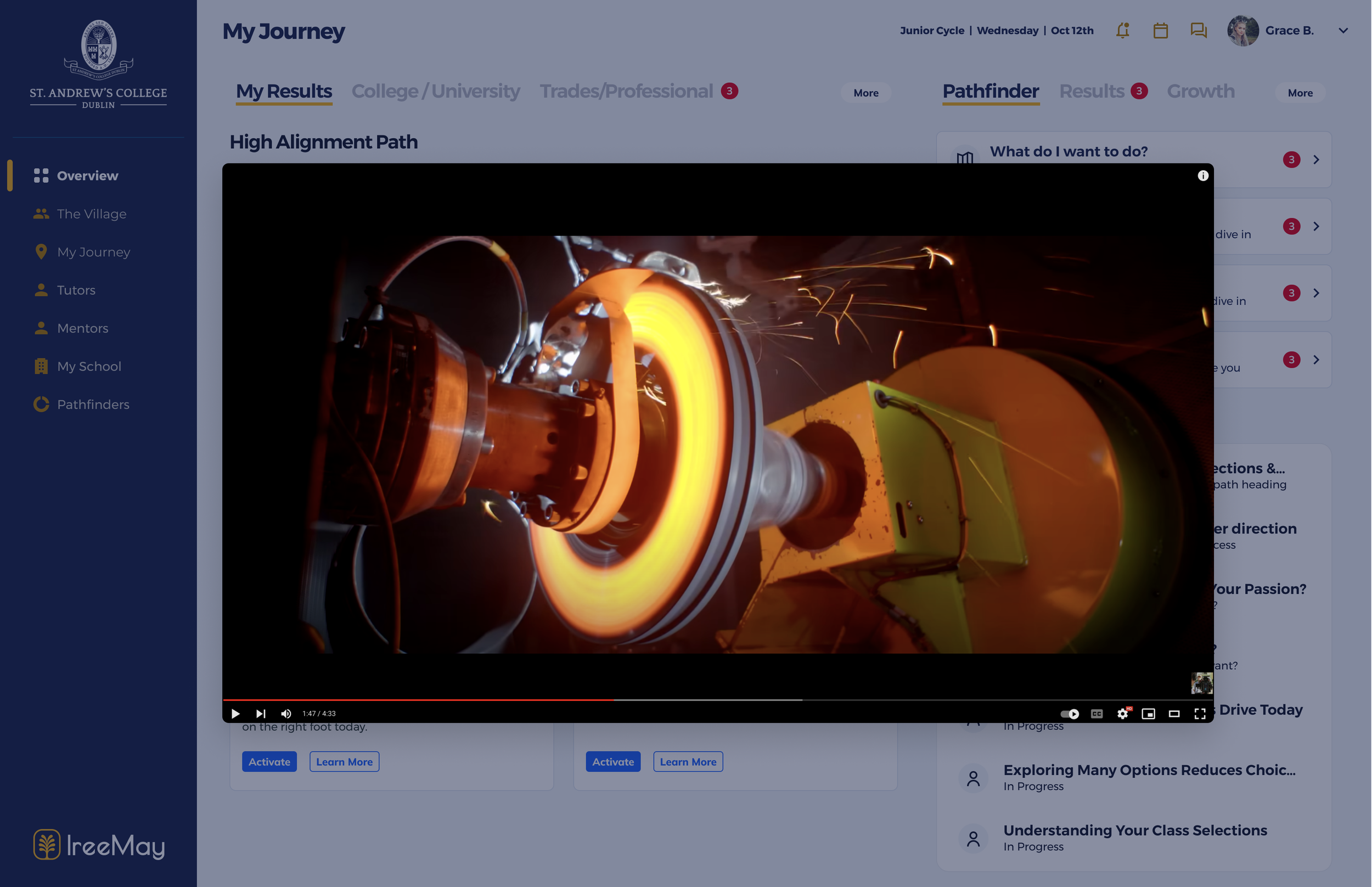Expand Grace B. user dropdown

(1342, 31)
